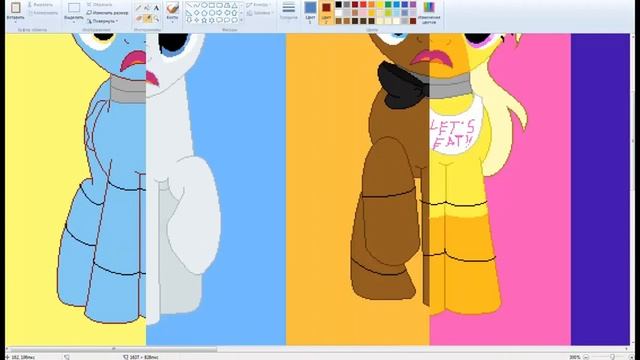Choose the green palette swatch
The width and height of the screenshot is (640, 360).
388,4
